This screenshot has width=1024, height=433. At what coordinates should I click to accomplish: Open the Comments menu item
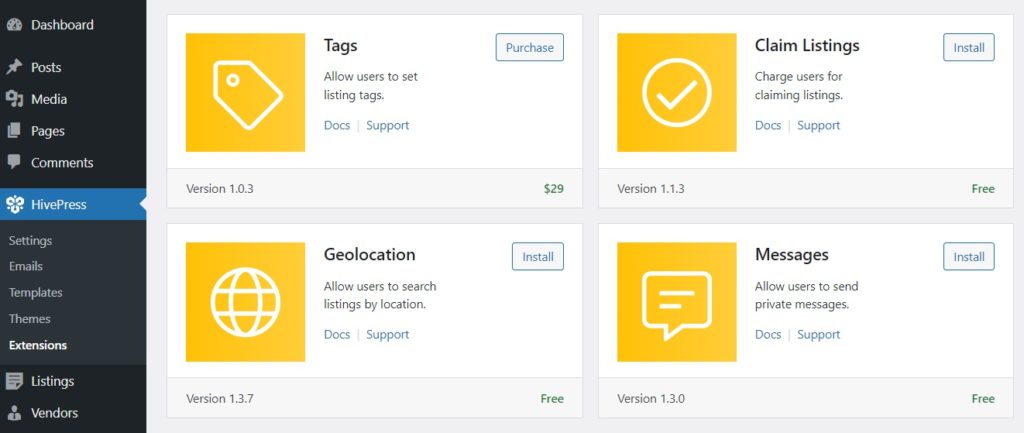pyautogui.click(x=61, y=163)
